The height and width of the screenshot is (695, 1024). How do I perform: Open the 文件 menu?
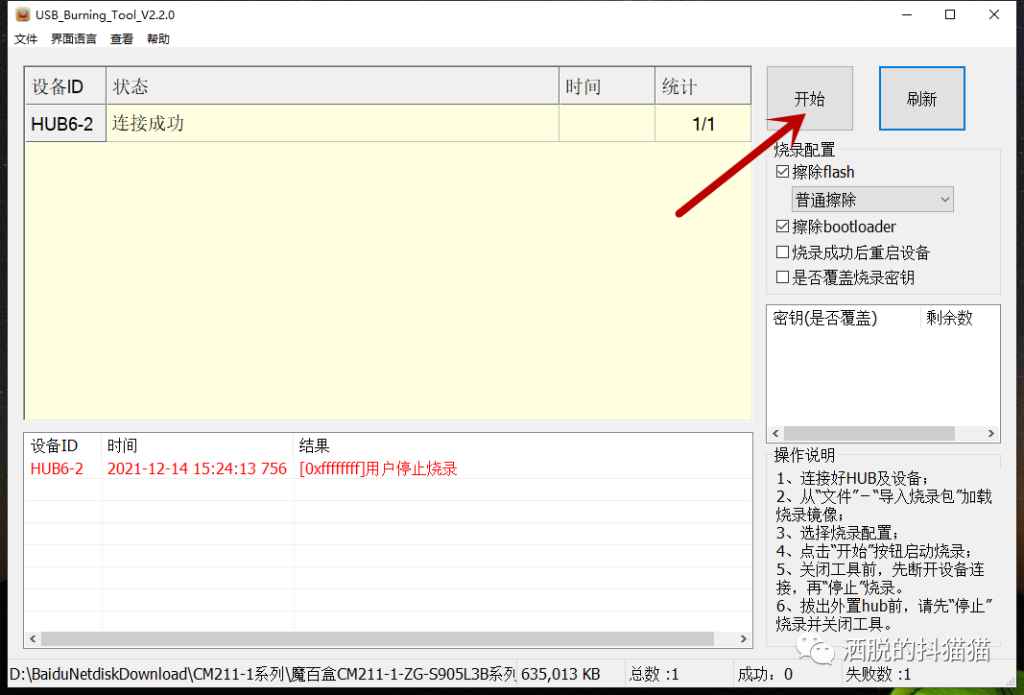point(26,39)
